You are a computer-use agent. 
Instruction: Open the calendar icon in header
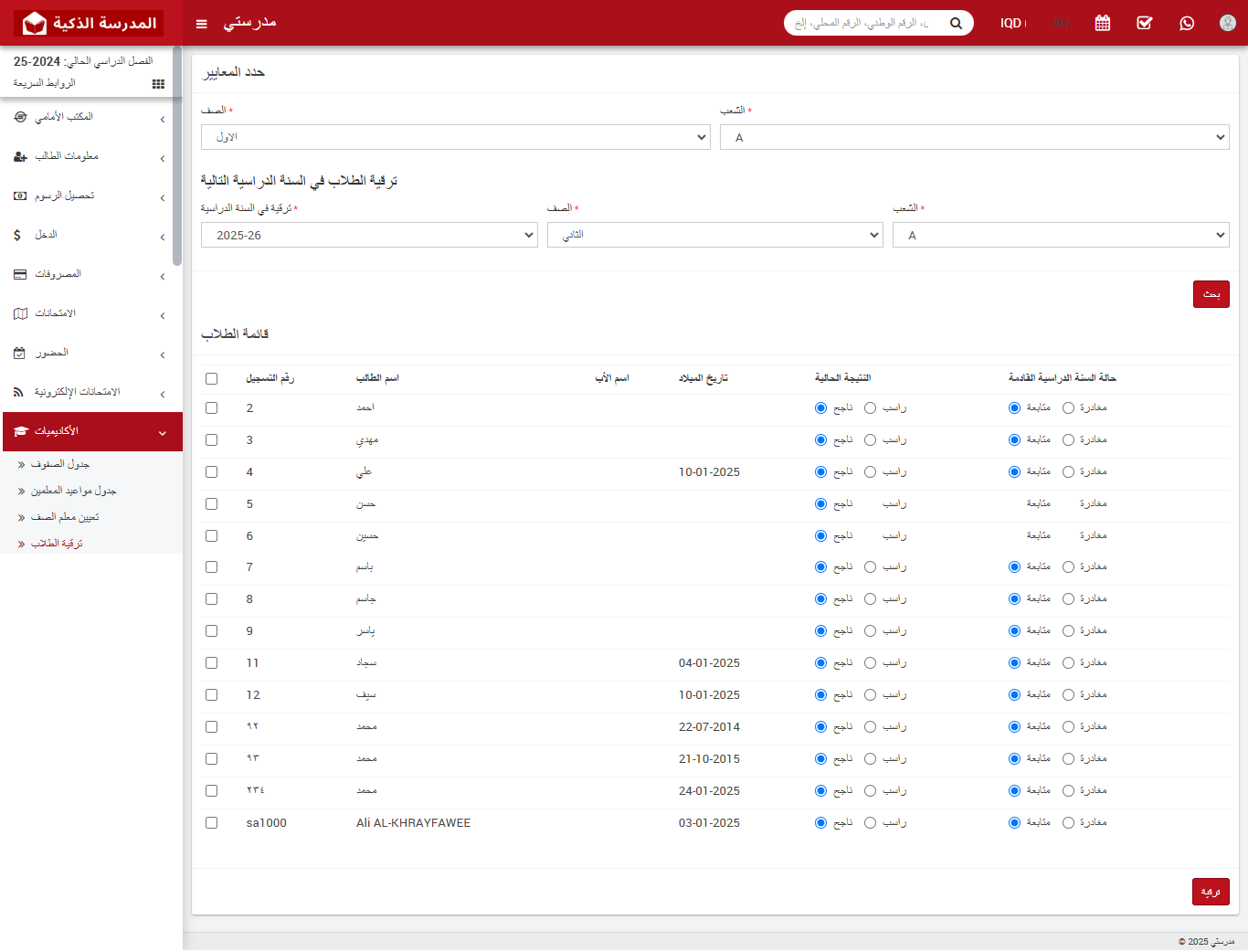coord(1103,23)
